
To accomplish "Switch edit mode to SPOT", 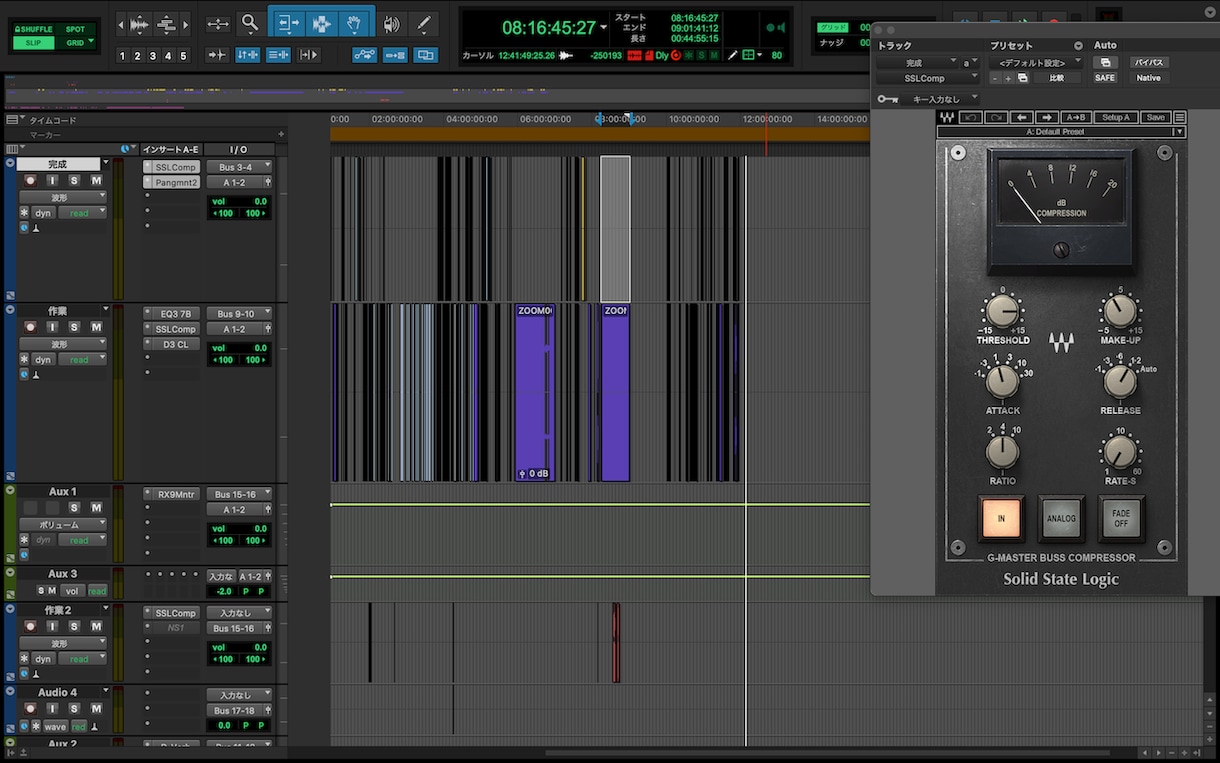I will 75,29.
